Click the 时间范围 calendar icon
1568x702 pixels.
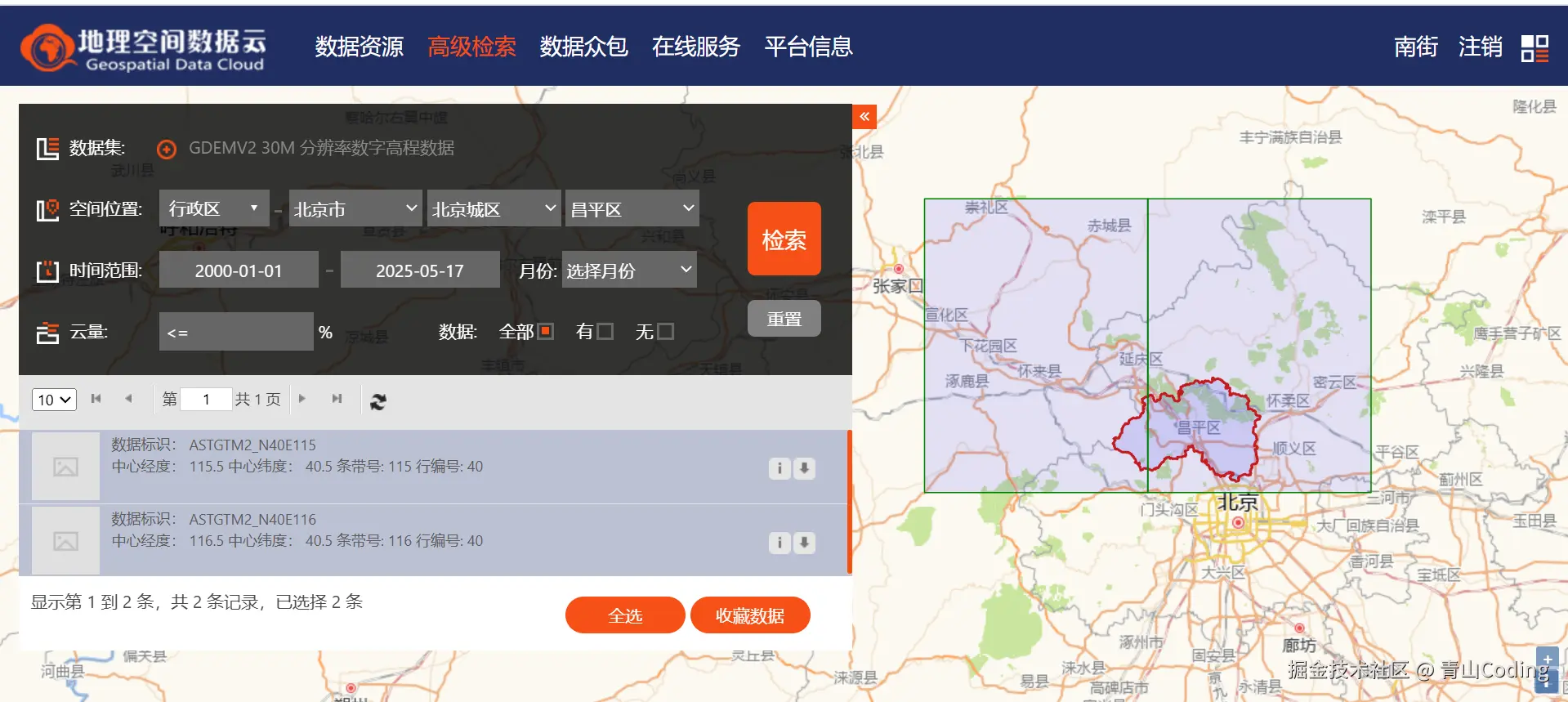tap(47, 271)
